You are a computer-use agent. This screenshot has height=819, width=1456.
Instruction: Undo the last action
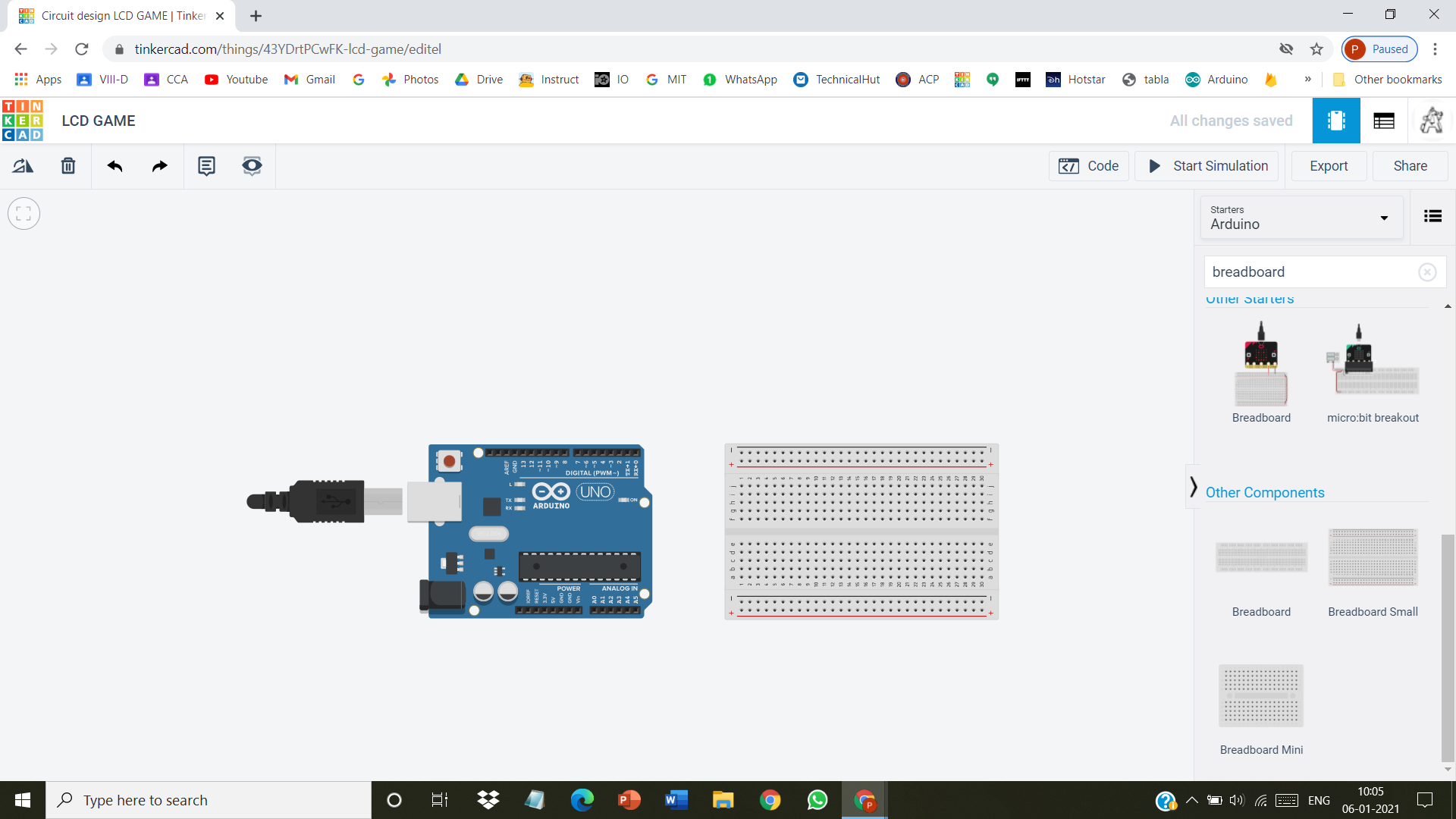coord(115,165)
